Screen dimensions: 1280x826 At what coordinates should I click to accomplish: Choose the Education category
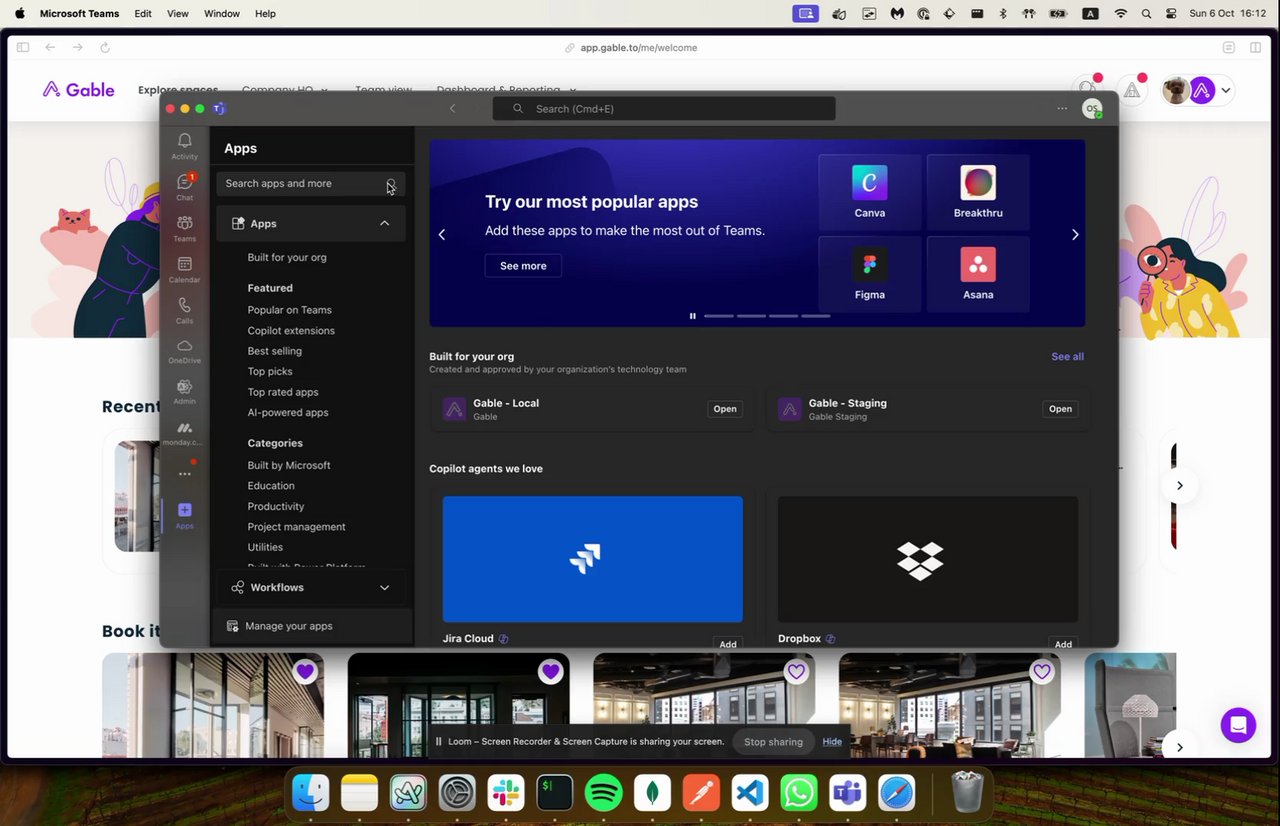tap(271, 486)
